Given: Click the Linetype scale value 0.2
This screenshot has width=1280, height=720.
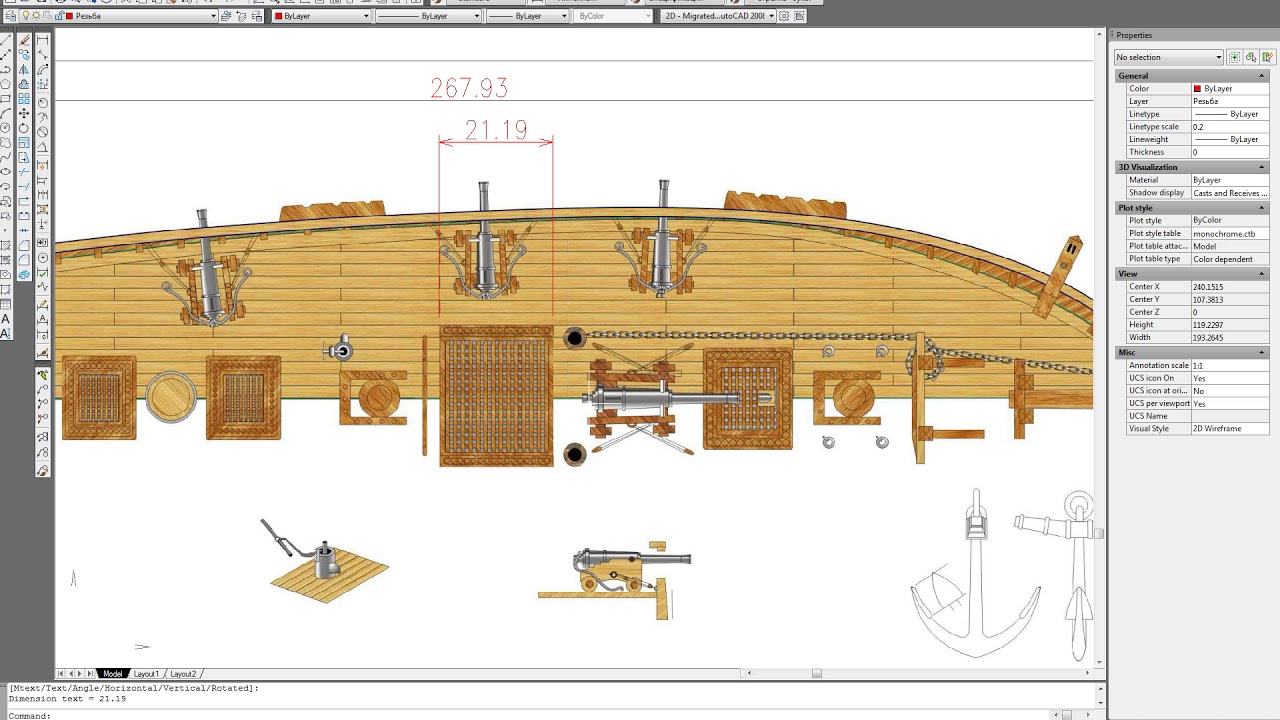Looking at the screenshot, I should [x=1229, y=127].
